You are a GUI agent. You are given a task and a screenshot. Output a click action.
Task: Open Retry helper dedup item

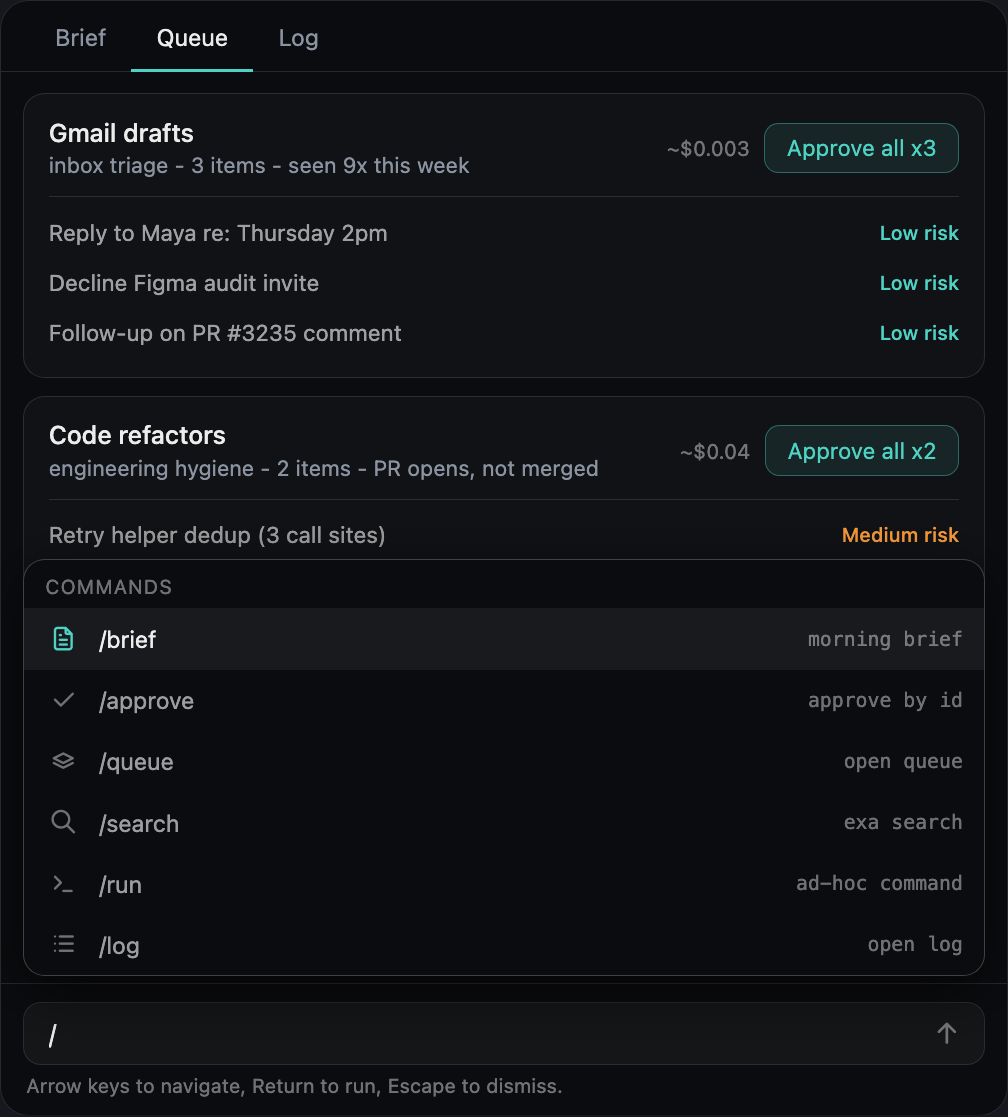[504, 535]
